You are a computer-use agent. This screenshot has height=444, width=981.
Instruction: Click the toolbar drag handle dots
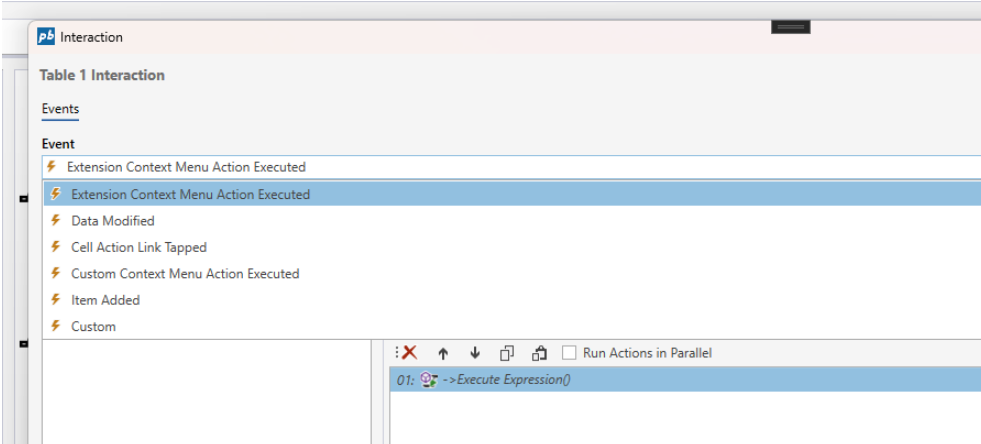point(397,353)
